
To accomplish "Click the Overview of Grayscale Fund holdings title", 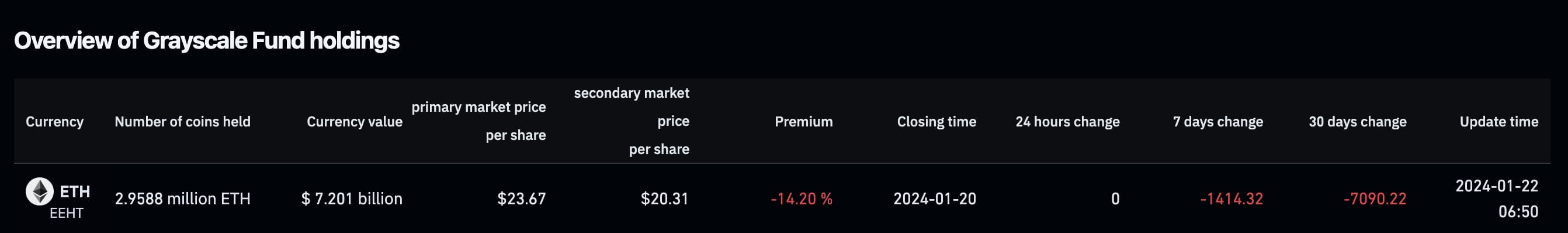I will coord(207,41).
